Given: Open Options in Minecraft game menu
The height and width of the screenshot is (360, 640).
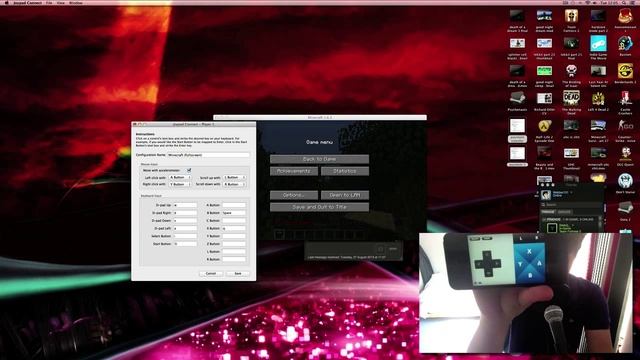Looking at the screenshot, I should (294, 195).
